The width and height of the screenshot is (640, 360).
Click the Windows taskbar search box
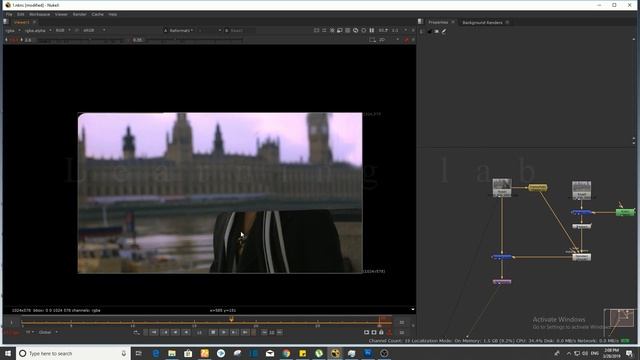[73, 353]
